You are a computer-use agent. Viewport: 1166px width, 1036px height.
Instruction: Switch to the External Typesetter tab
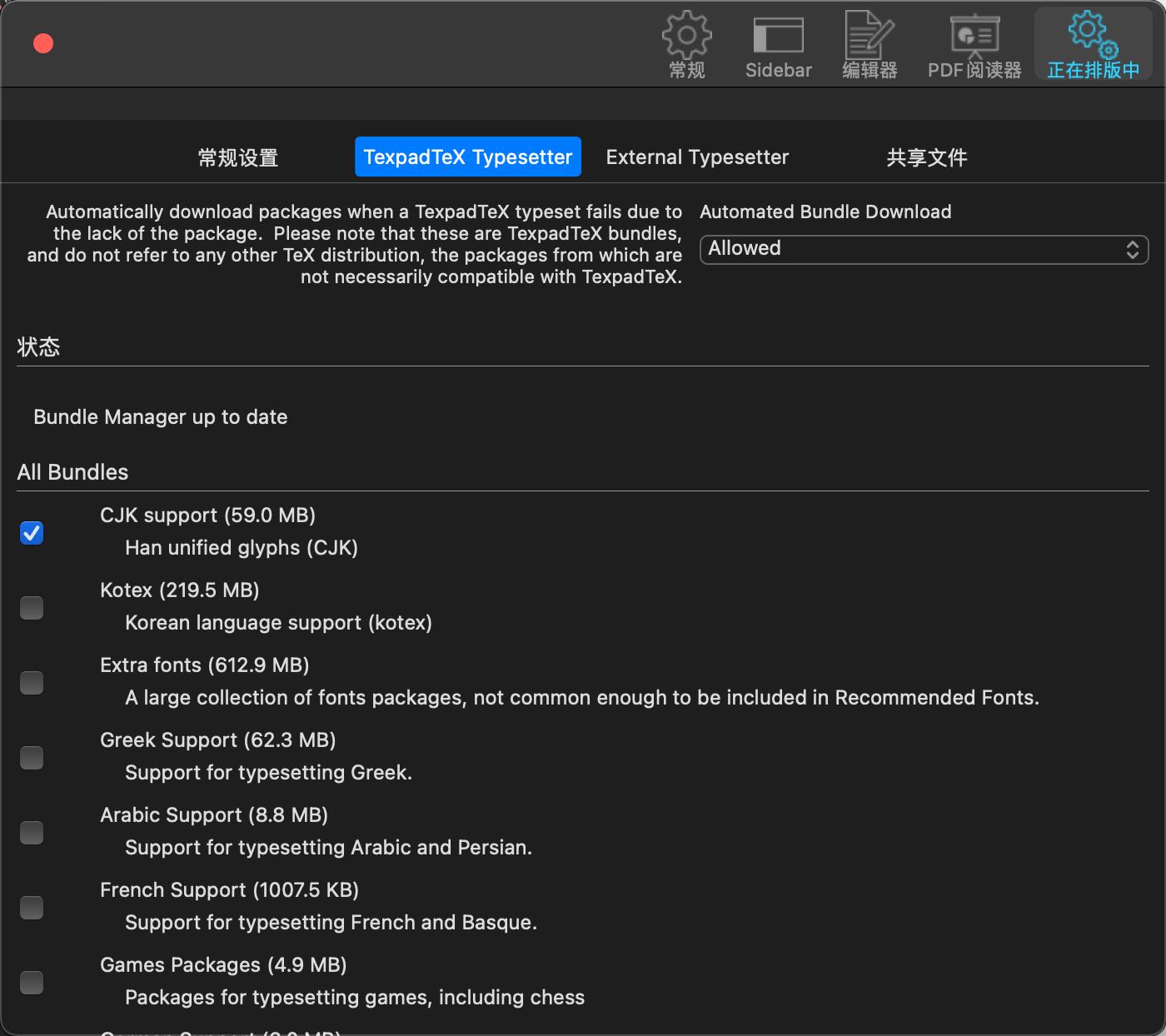(697, 157)
